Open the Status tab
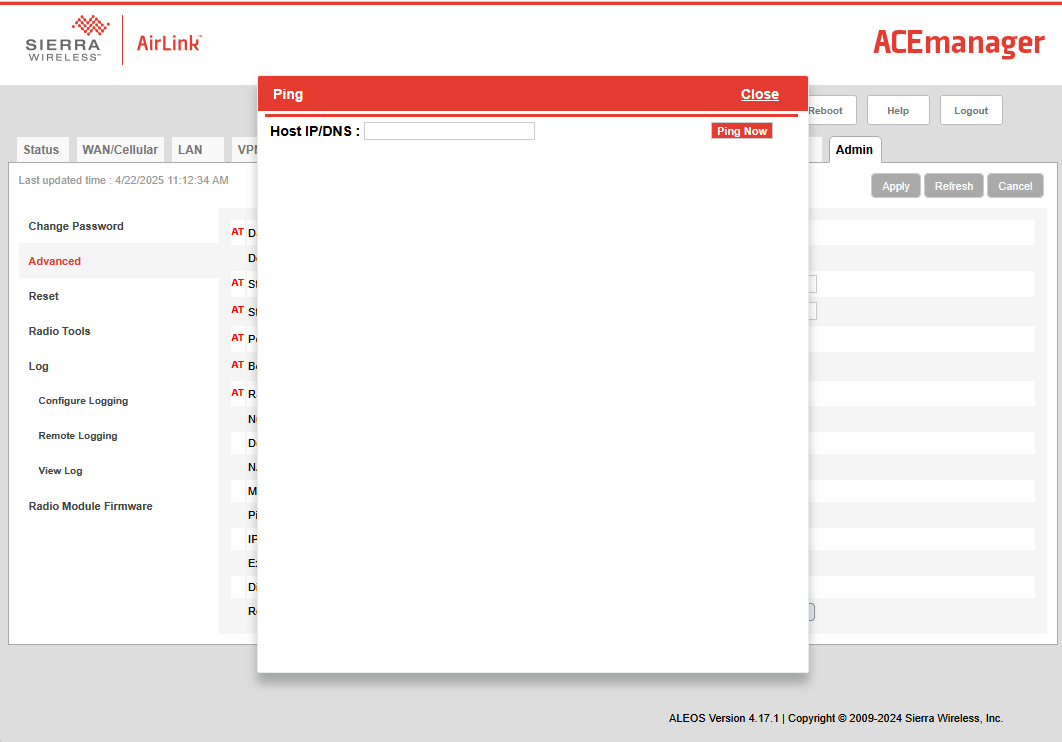The width and height of the screenshot is (1062, 742). pyautogui.click(x=41, y=150)
